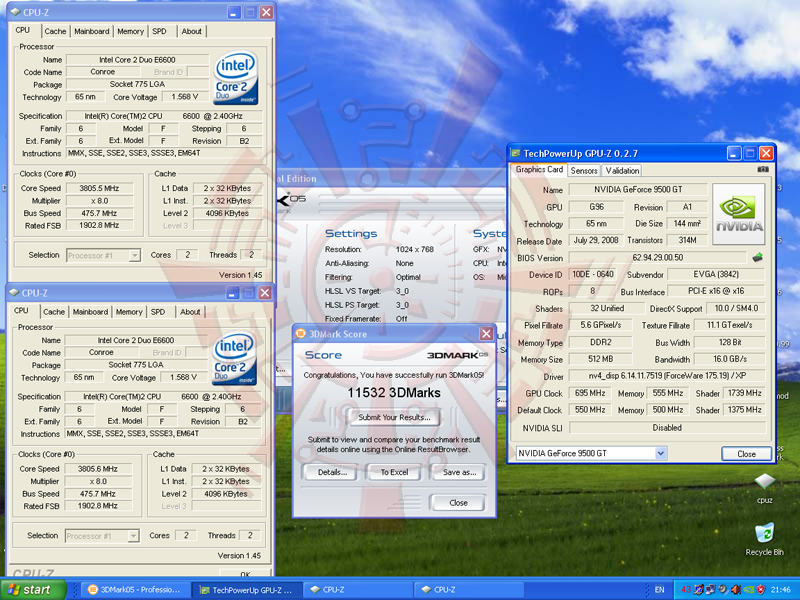The height and width of the screenshot is (600, 800).
Task: Click the 3DMark Score title bar icon
Action: [x=301, y=334]
